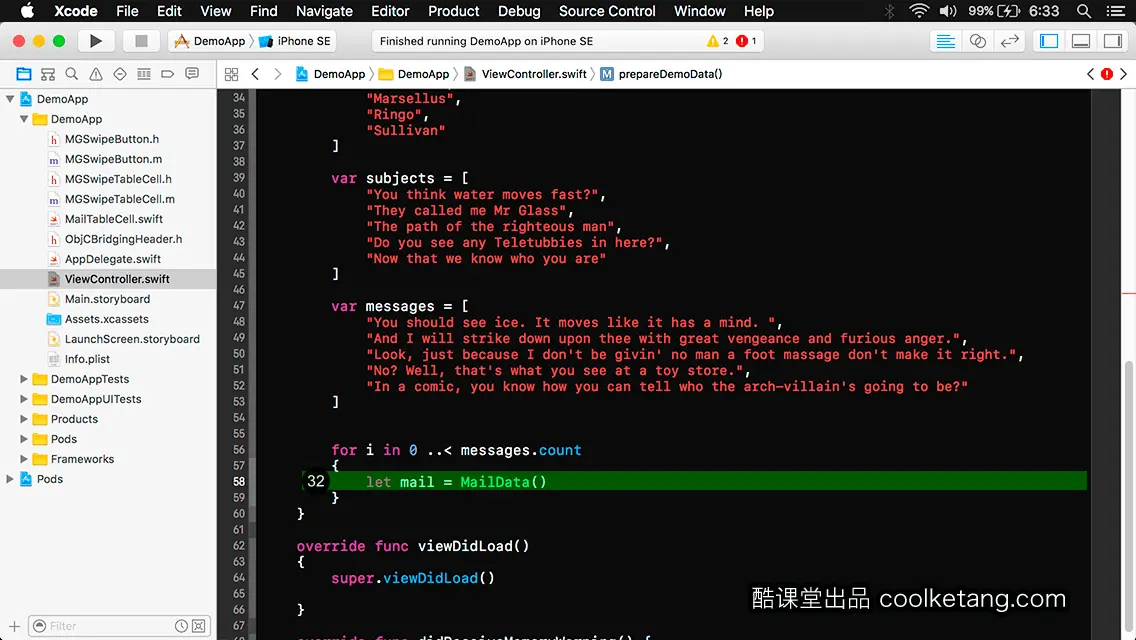Viewport: 1136px width, 640px height.
Task: Click the 32 iteration count badge
Action: 316,481
